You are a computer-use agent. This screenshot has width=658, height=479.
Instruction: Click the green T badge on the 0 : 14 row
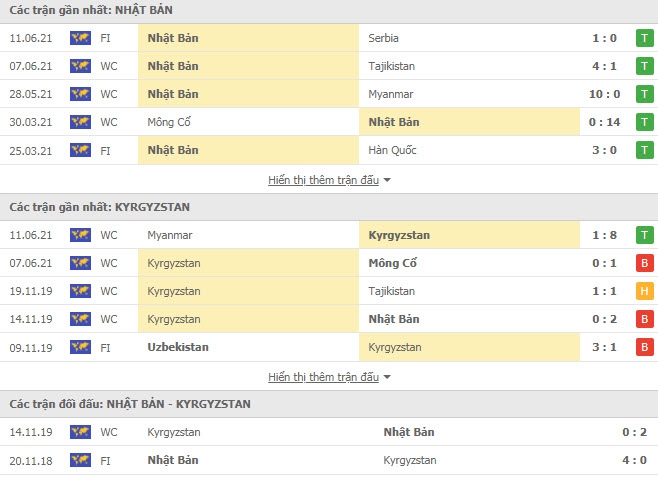(645, 122)
